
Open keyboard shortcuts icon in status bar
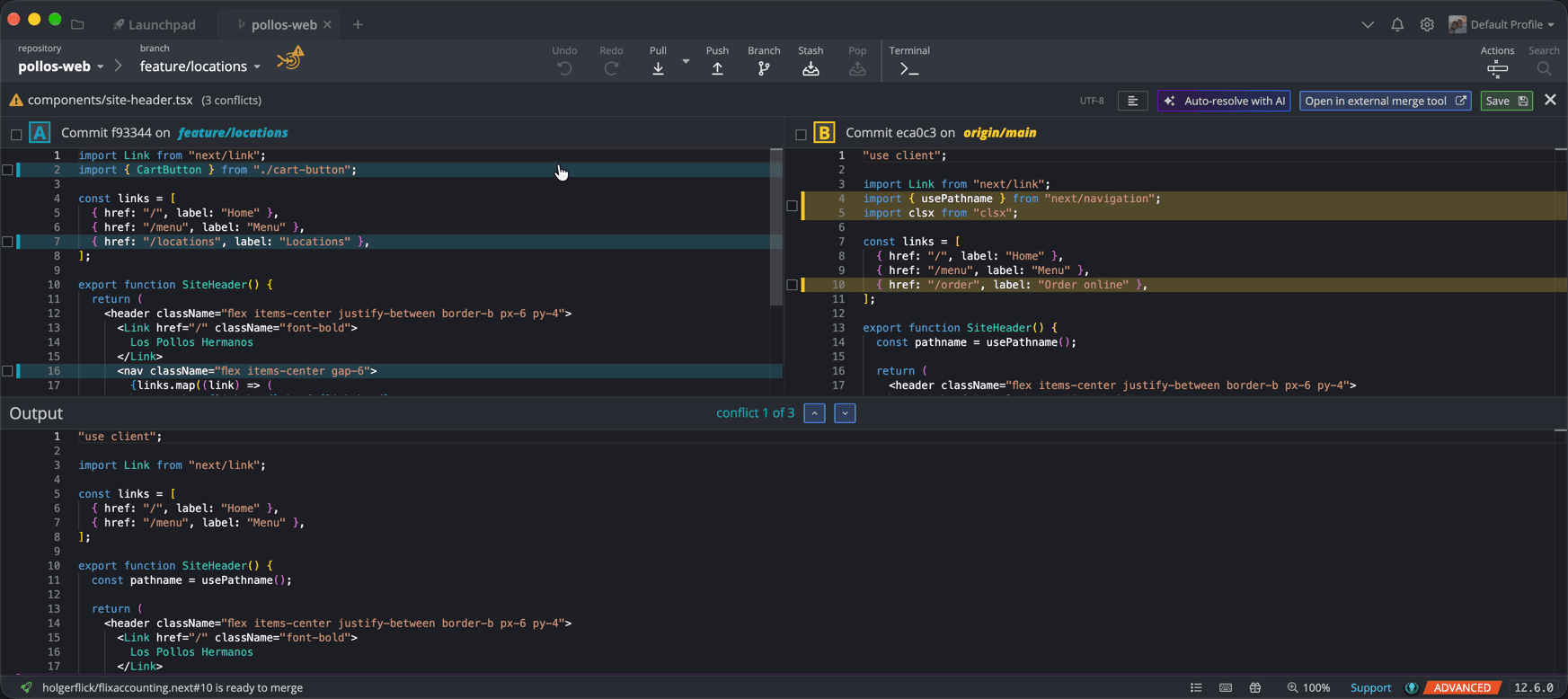pyautogui.click(x=1226, y=687)
